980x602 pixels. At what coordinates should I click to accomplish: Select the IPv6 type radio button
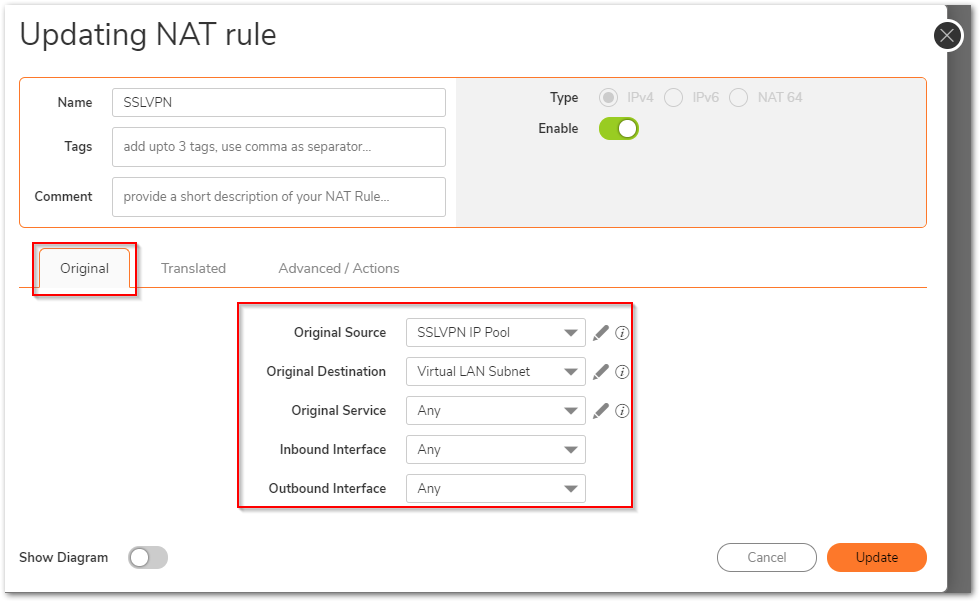pyautogui.click(x=673, y=98)
